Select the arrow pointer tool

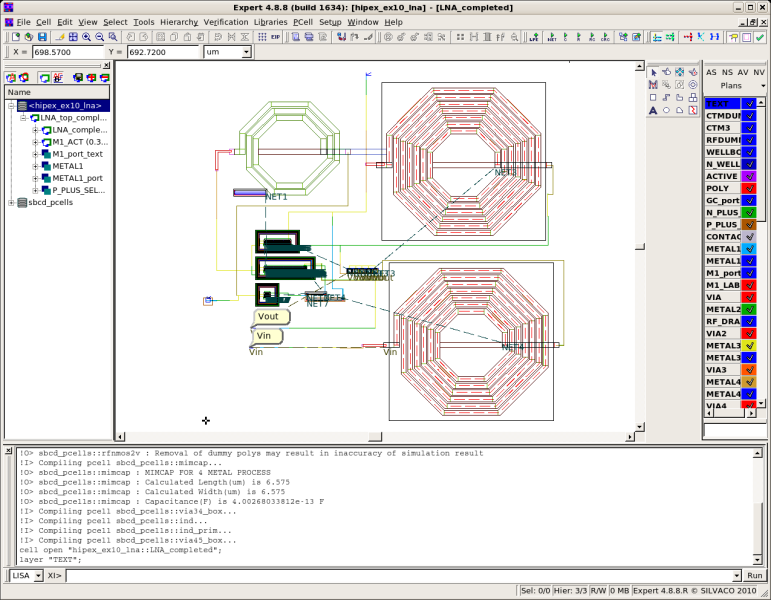tap(653, 72)
